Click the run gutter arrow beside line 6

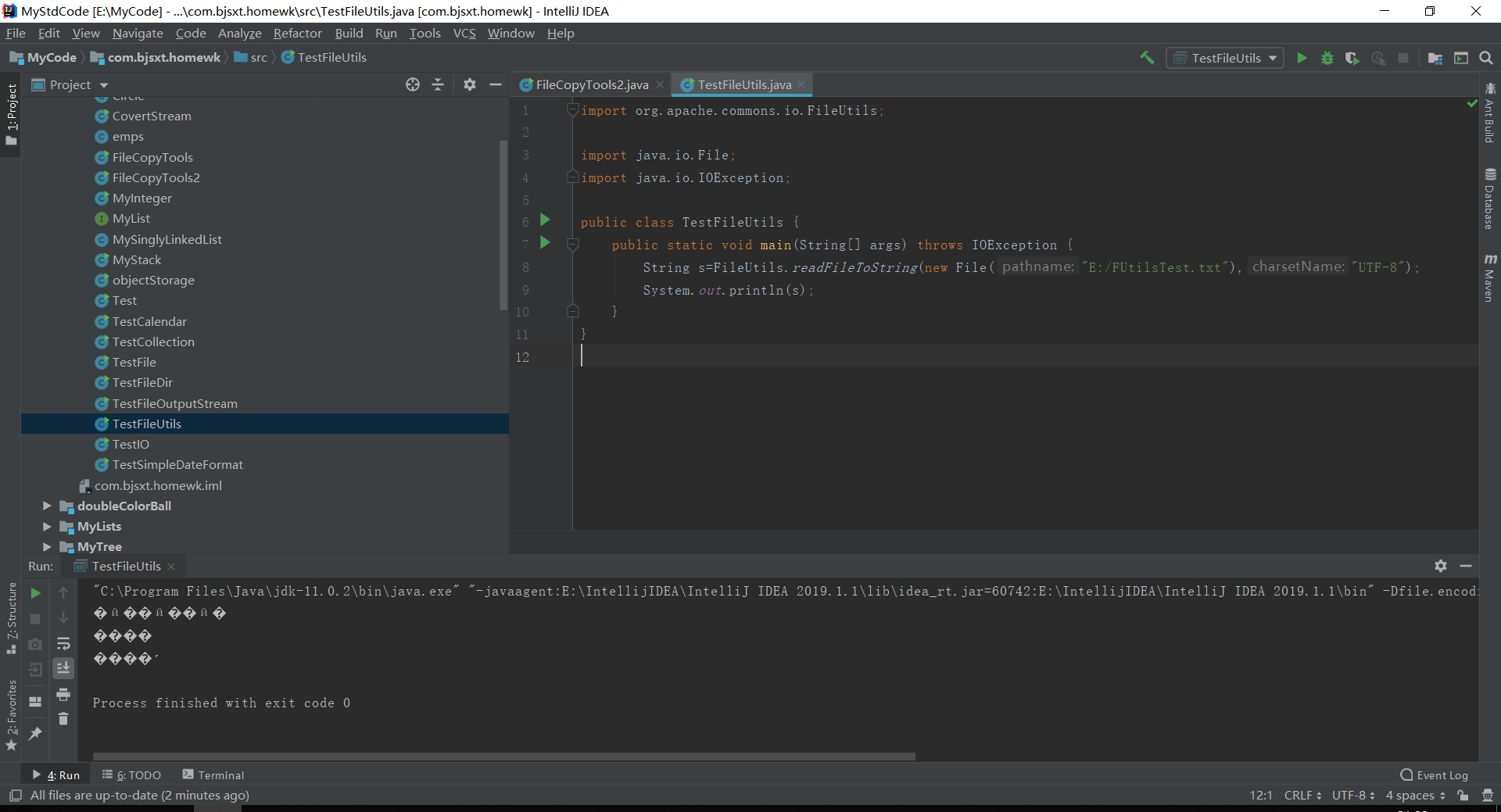(545, 220)
